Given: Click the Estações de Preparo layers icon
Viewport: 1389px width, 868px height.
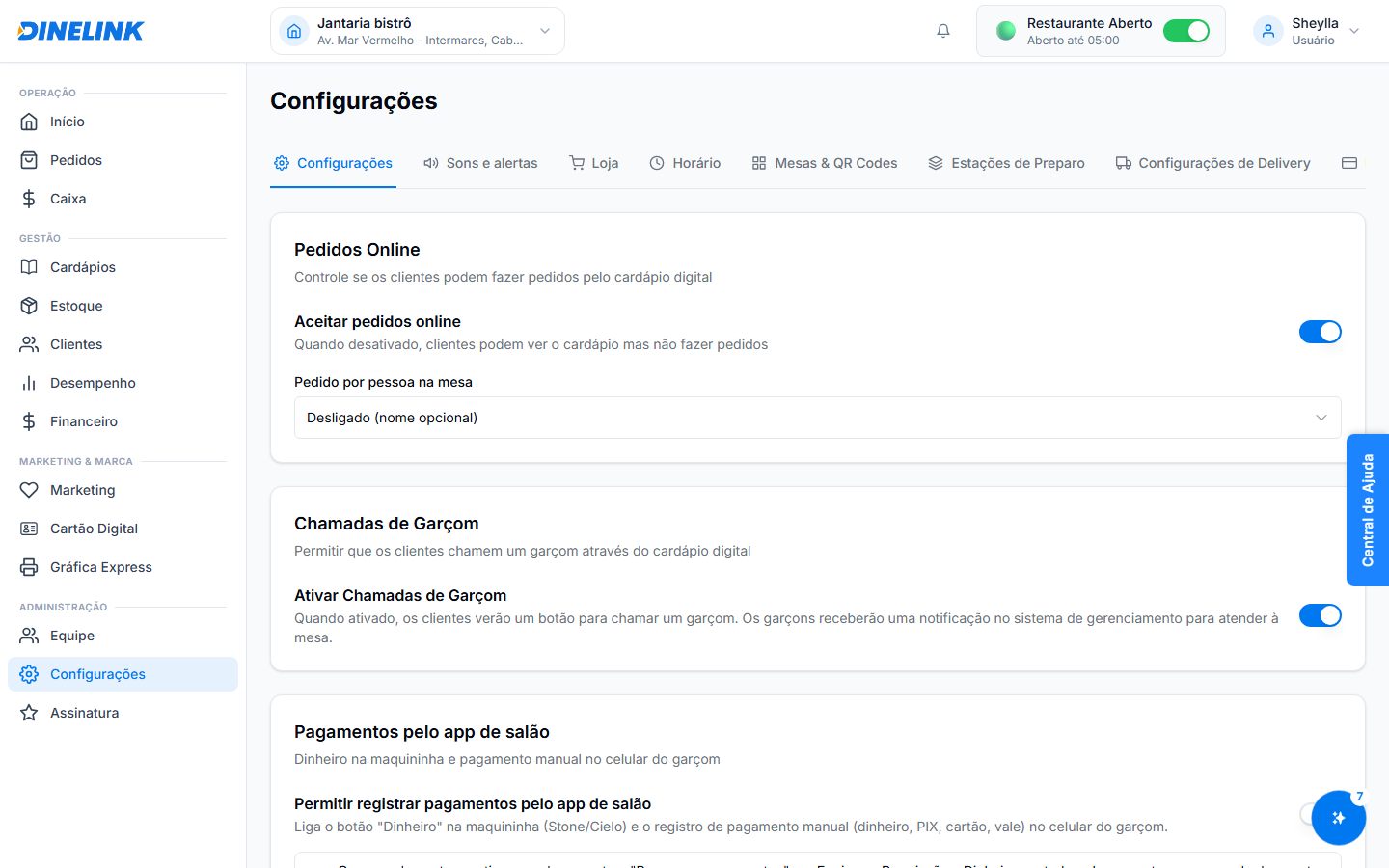Looking at the screenshot, I should pos(936,163).
